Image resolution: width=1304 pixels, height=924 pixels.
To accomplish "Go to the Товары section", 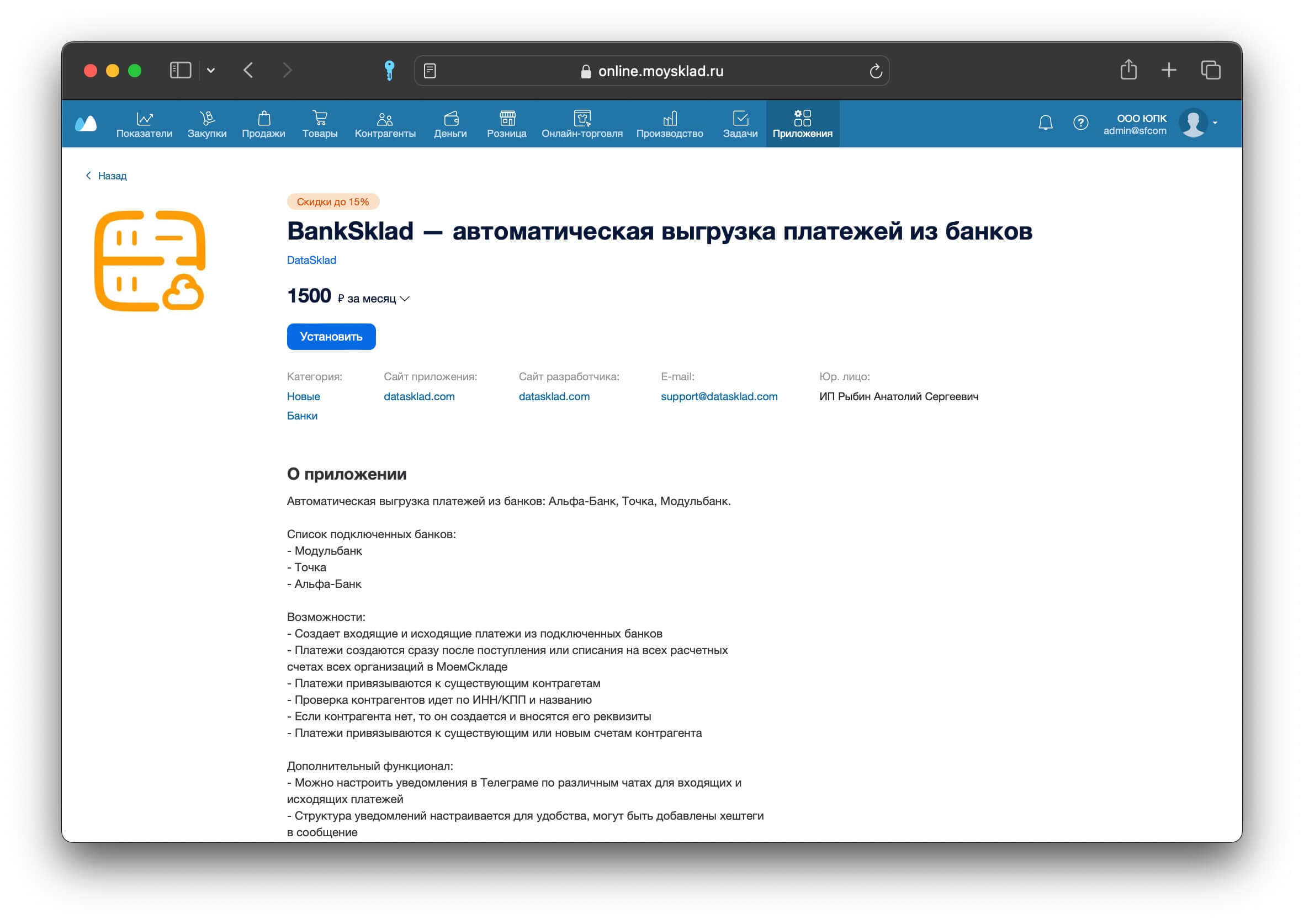I will click(319, 124).
